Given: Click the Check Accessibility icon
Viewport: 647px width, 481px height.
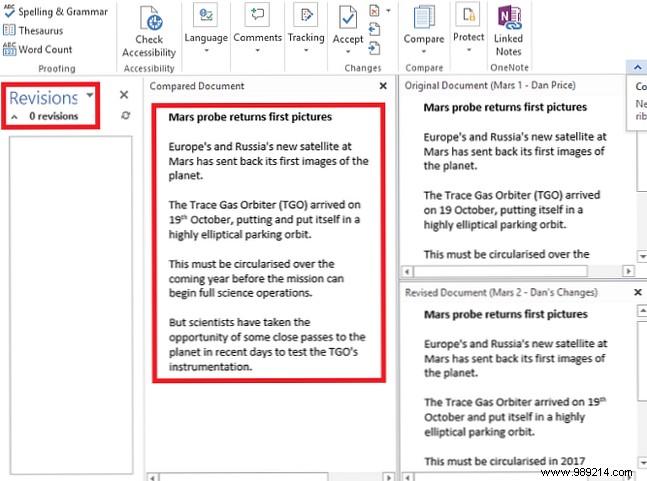Looking at the screenshot, I should [149, 18].
